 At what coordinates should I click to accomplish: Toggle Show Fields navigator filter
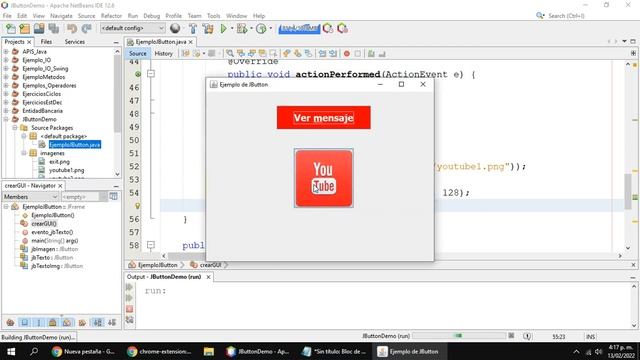24,322
